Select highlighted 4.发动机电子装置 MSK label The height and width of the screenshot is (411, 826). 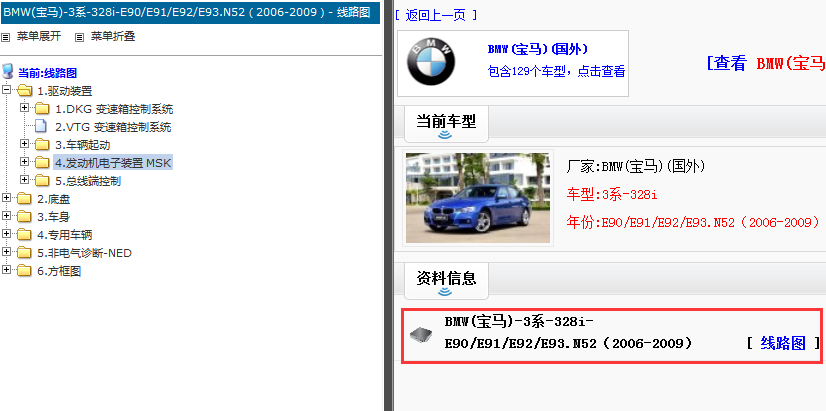point(113,163)
